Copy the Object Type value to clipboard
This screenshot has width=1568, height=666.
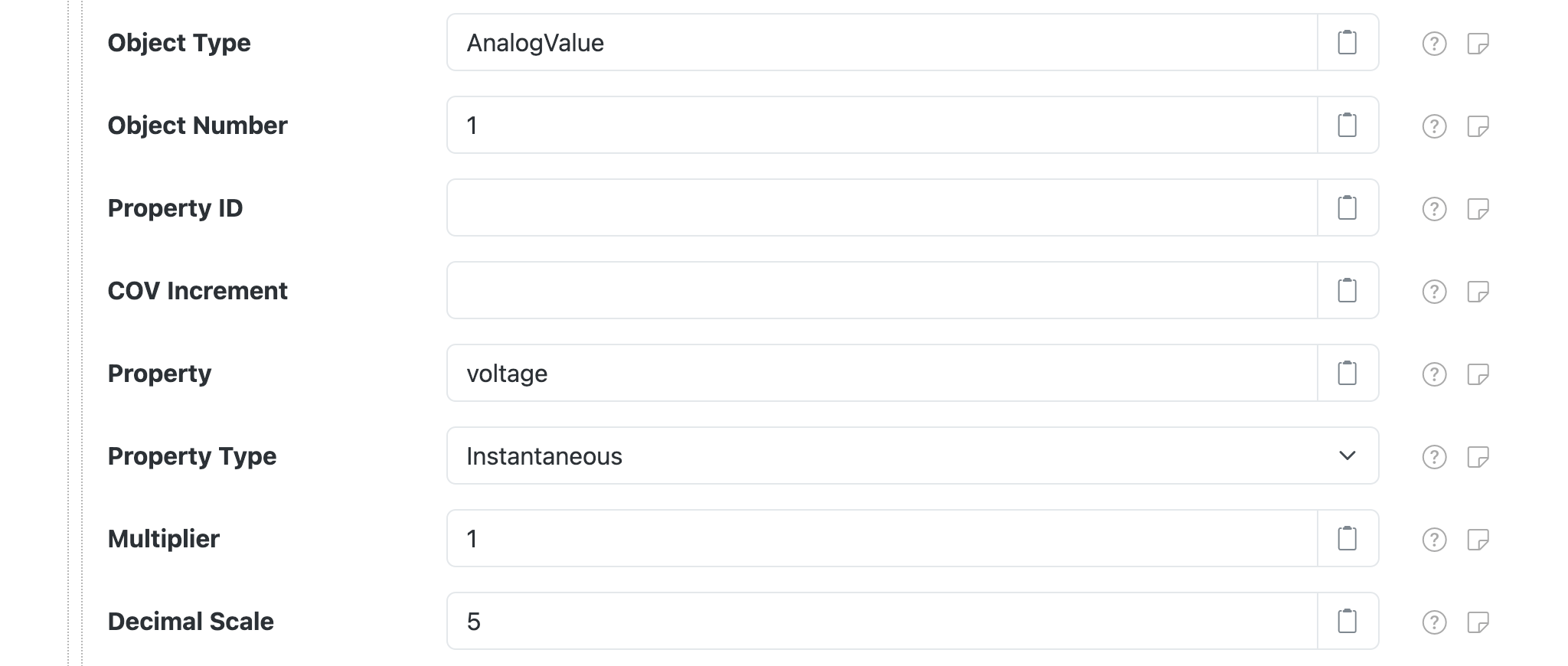click(1347, 43)
